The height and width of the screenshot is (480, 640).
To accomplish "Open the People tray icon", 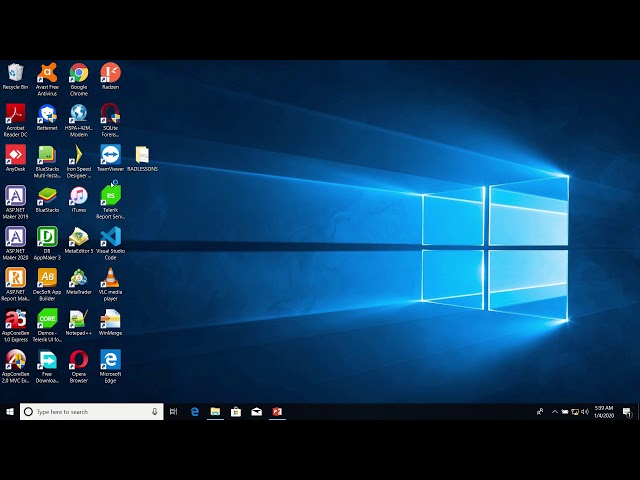I will (x=540, y=411).
